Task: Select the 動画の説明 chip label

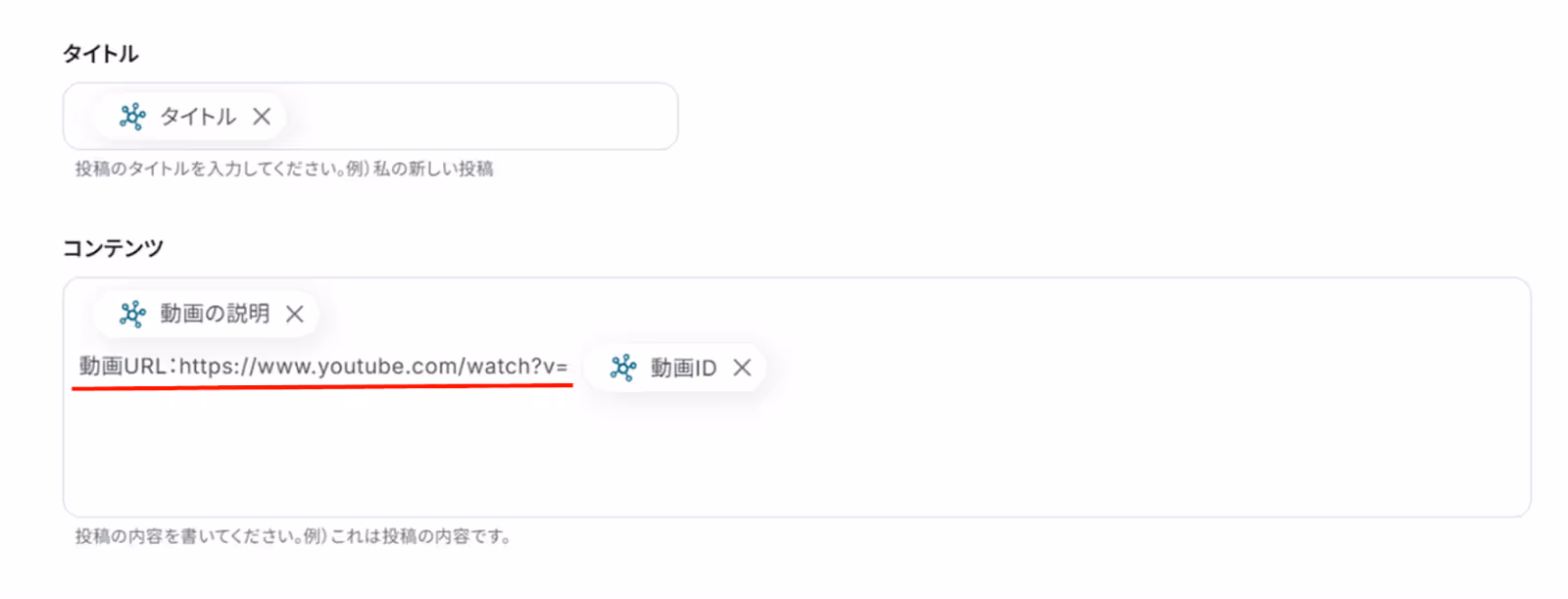Action: click(215, 314)
